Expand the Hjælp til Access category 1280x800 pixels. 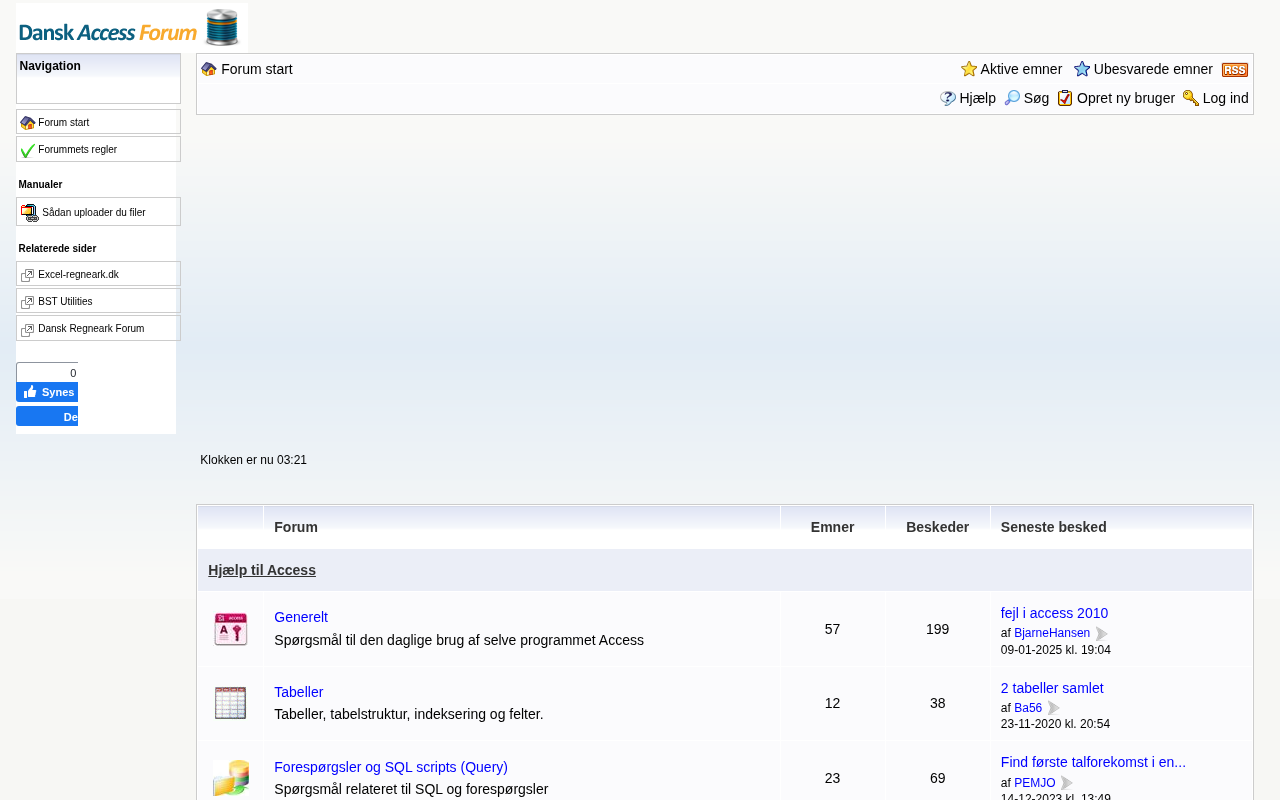tap(262, 570)
